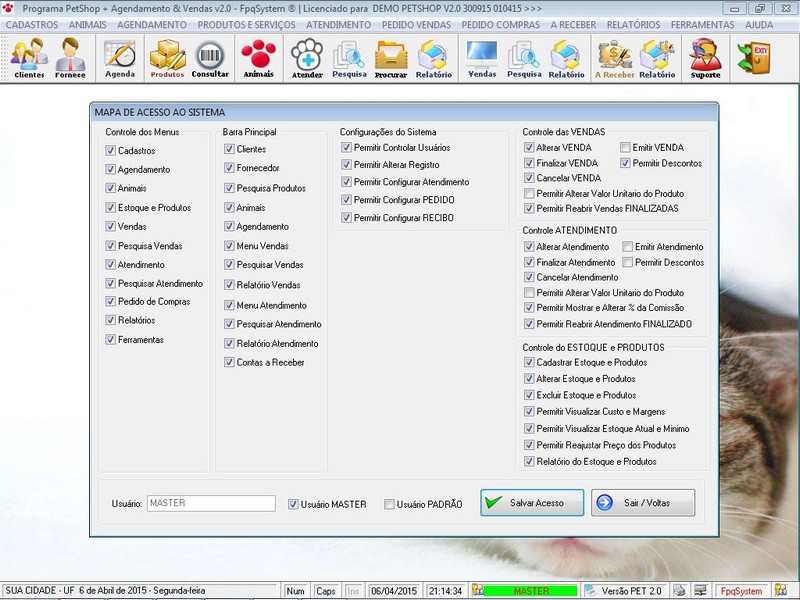
Task: Toggle Estoque e Produtos menu checkbox
Action: click(110, 208)
